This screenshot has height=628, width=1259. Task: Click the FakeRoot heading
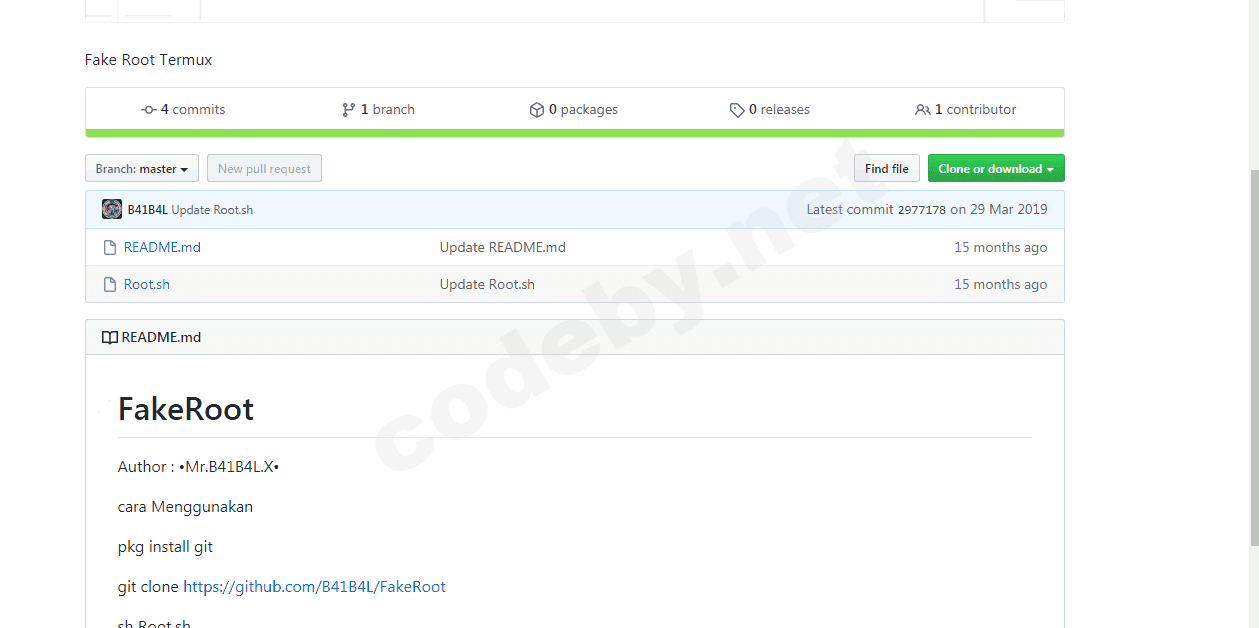click(186, 409)
